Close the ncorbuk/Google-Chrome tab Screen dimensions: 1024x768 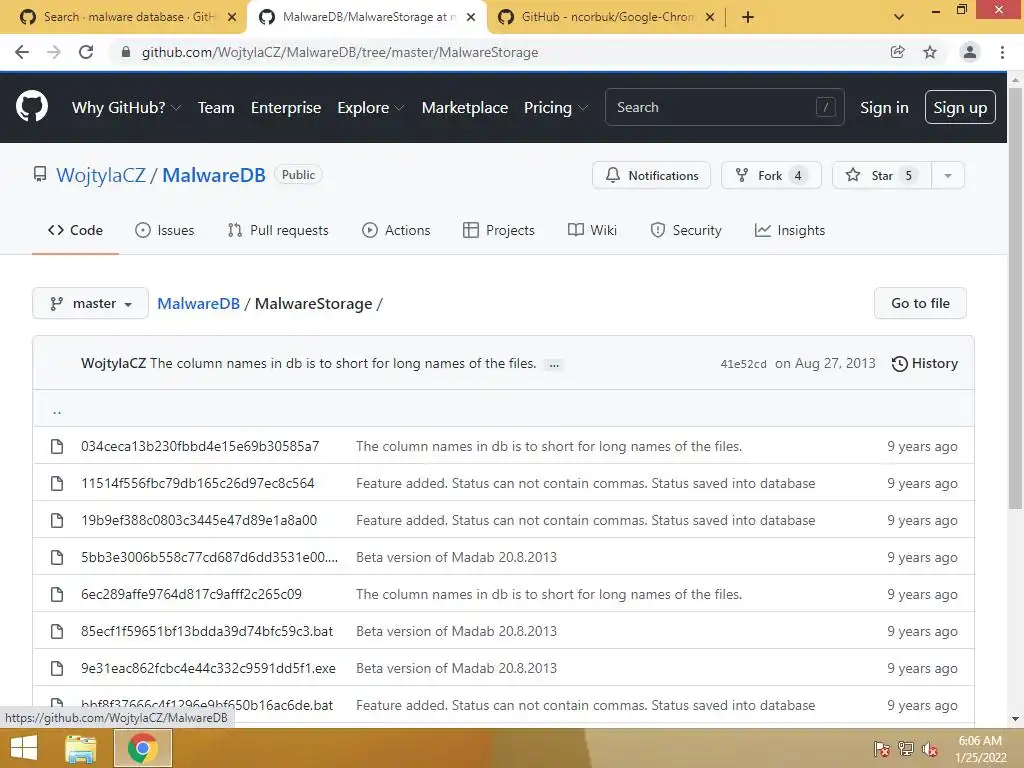click(x=710, y=17)
